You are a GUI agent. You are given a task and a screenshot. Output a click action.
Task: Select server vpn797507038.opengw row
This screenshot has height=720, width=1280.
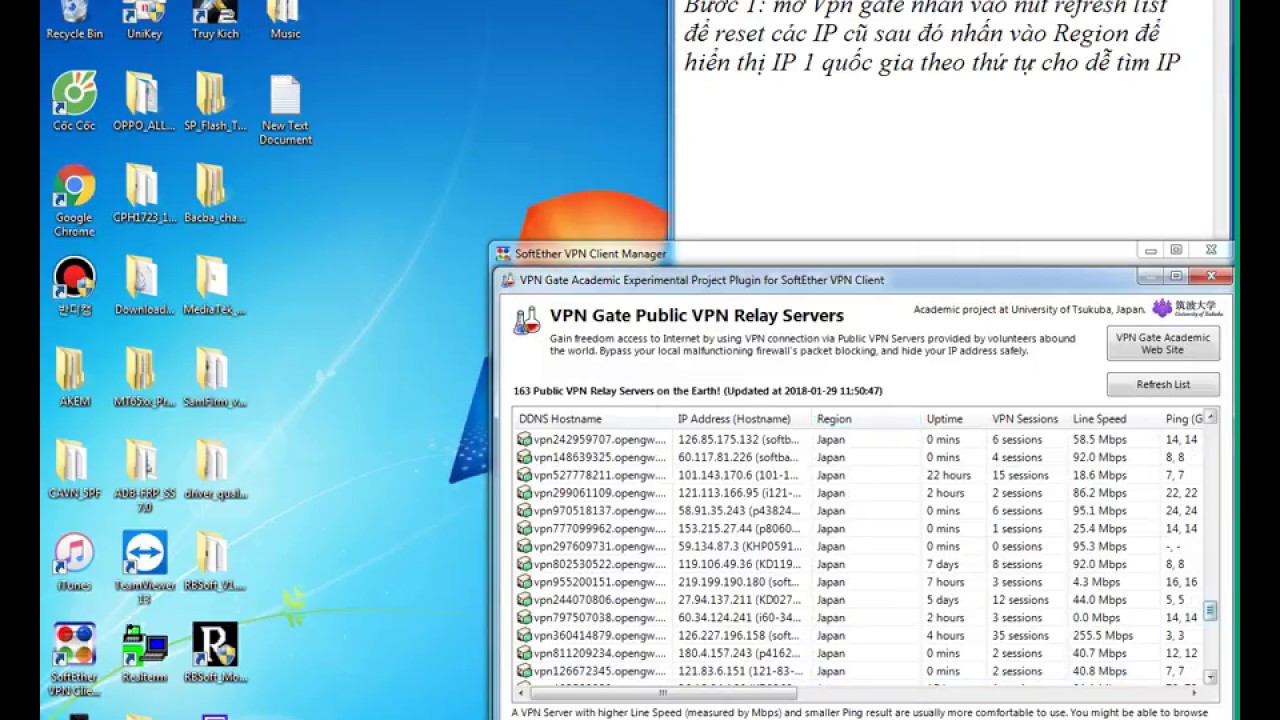pyautogui.click(x=860, y=618)
